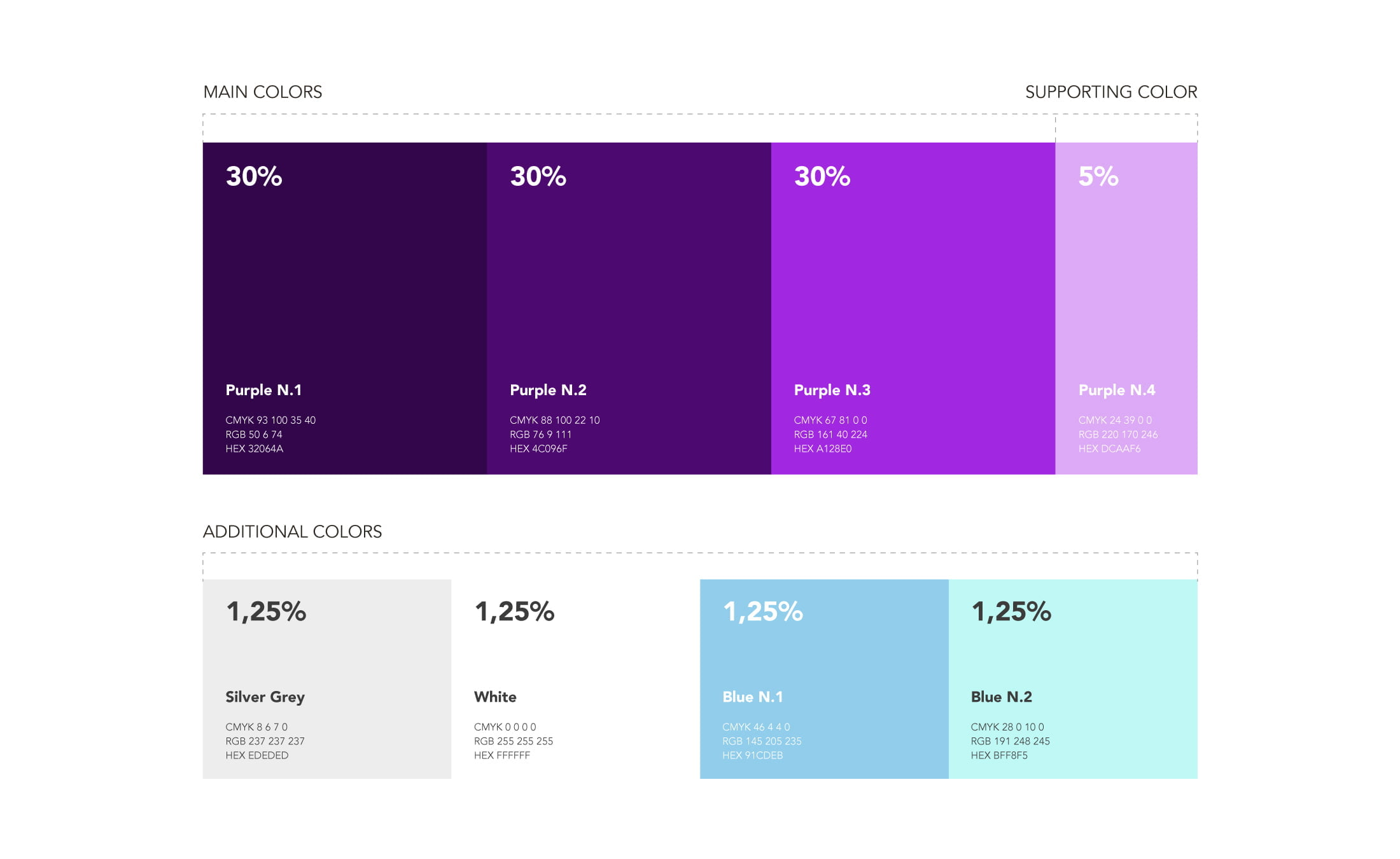Click the HEX 32064A text
This screenshot has width=1400, height=859.
(254, 449)
